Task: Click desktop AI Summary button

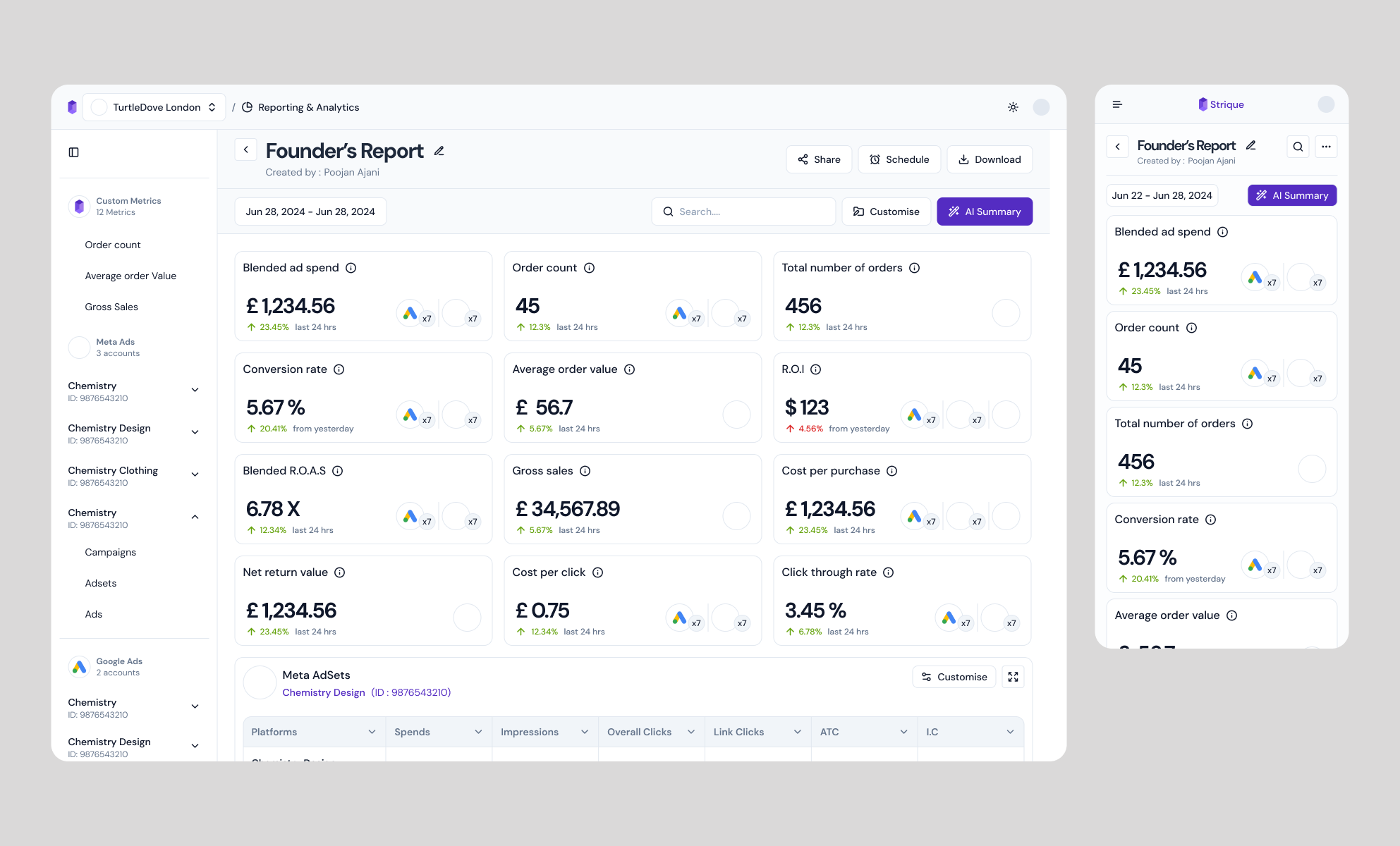Action: tap(985, 211)
